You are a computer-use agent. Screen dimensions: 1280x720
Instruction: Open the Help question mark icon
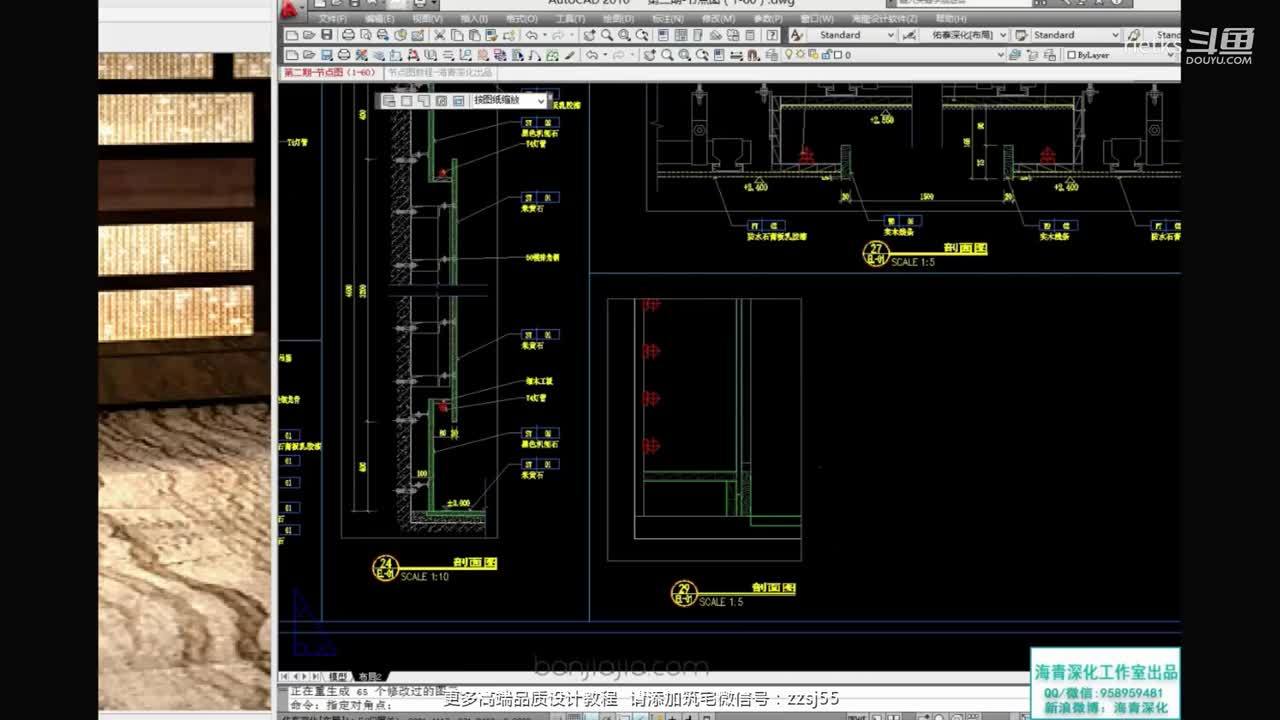click(x=772, y=35)
